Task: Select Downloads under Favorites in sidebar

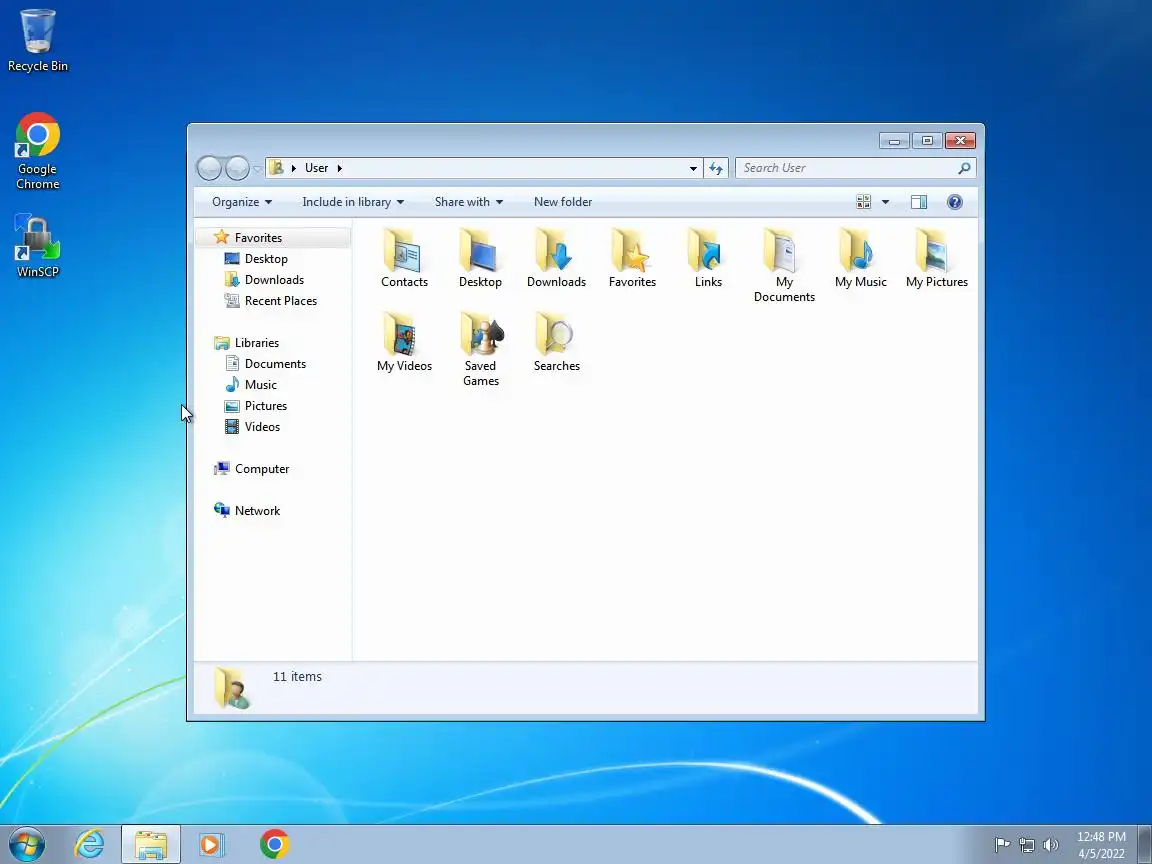Action: pyautogui.click(x=274, y=280)
